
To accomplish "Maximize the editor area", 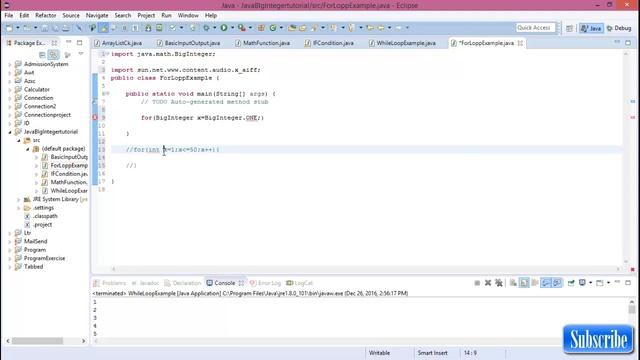I will [628, 42].
